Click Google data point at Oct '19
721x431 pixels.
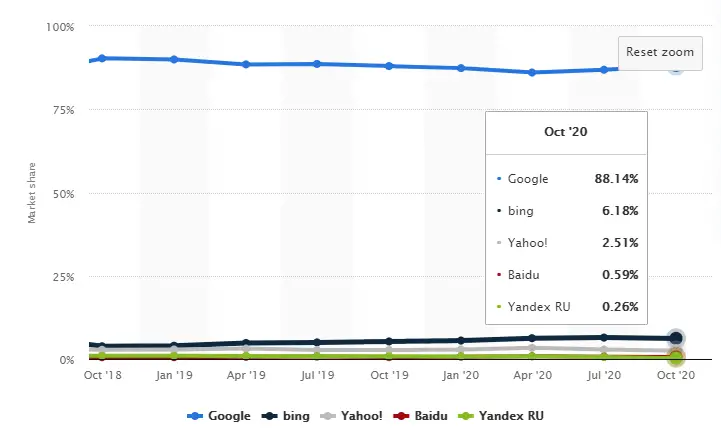pos(389,66)
